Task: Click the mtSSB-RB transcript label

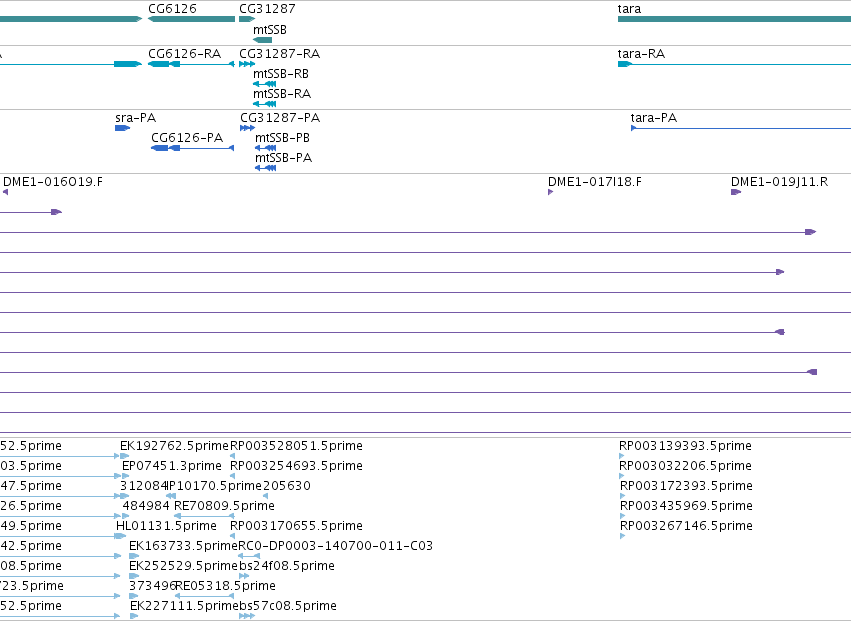Action: (x=281, y=74)
